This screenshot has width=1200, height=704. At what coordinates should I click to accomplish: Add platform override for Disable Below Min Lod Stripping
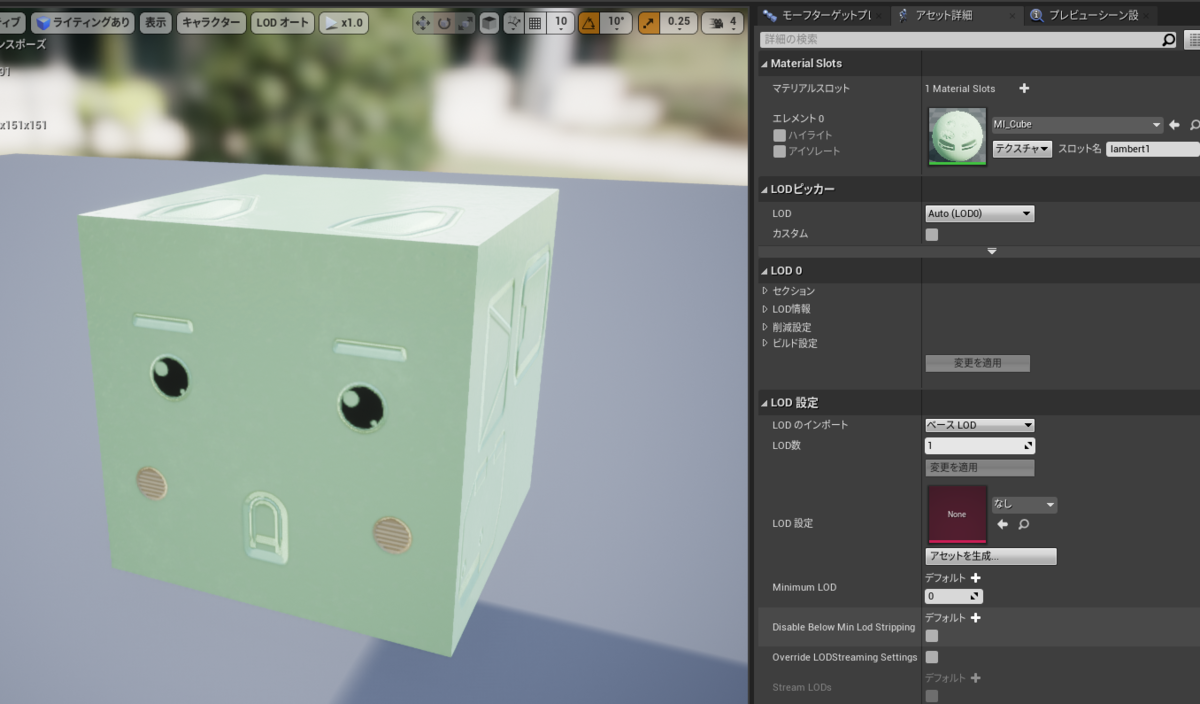[x=975, y=618]
